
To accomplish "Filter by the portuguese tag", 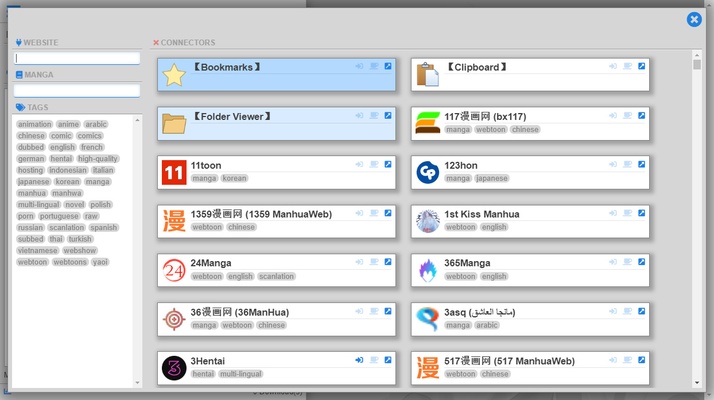I will click(59, 216).
